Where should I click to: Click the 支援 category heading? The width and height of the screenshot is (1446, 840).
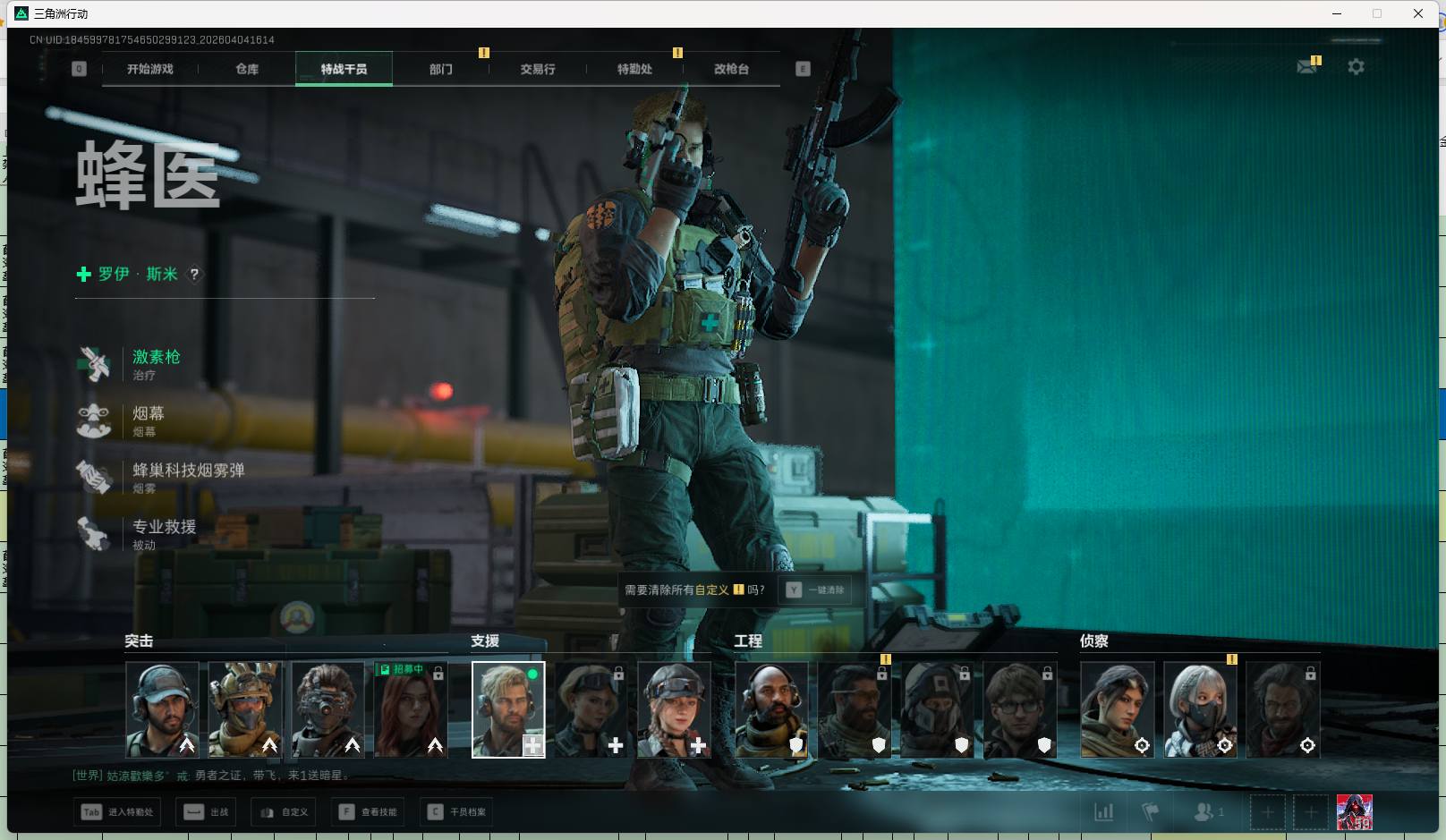coord(485,641)
